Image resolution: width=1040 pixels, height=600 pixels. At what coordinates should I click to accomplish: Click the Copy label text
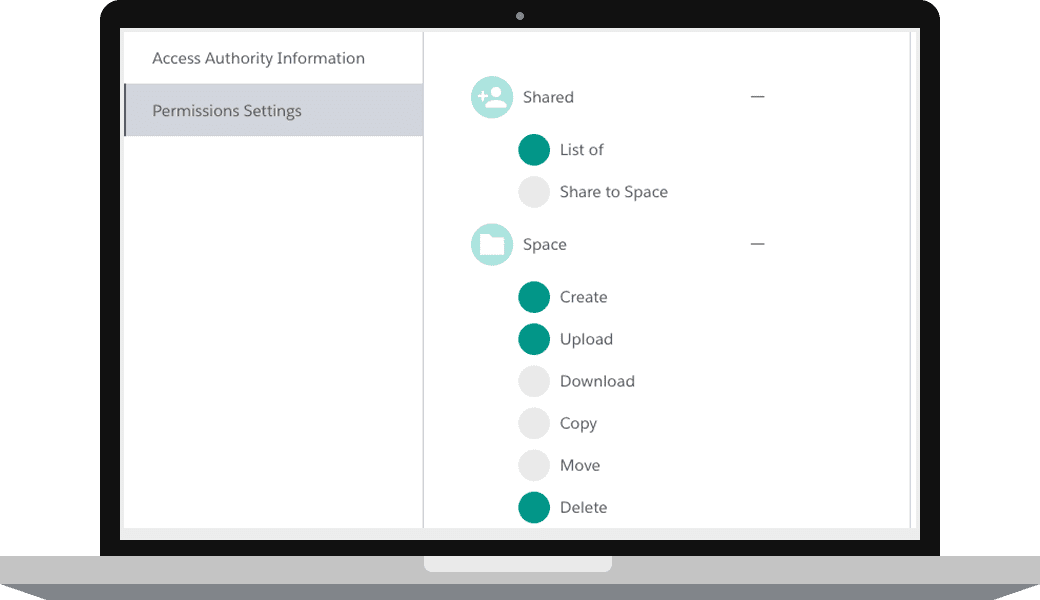(578, 424)
